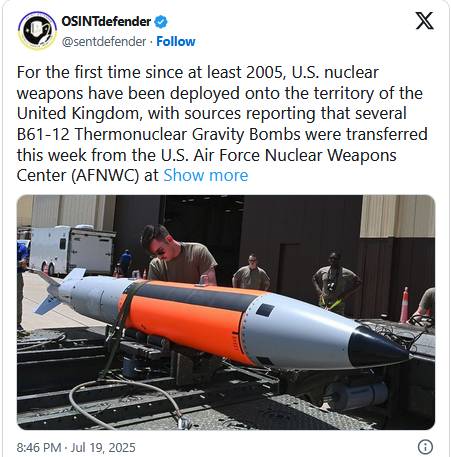Click the white trailer in the photo
The image size is (451, 457).
tap(72, 250)
